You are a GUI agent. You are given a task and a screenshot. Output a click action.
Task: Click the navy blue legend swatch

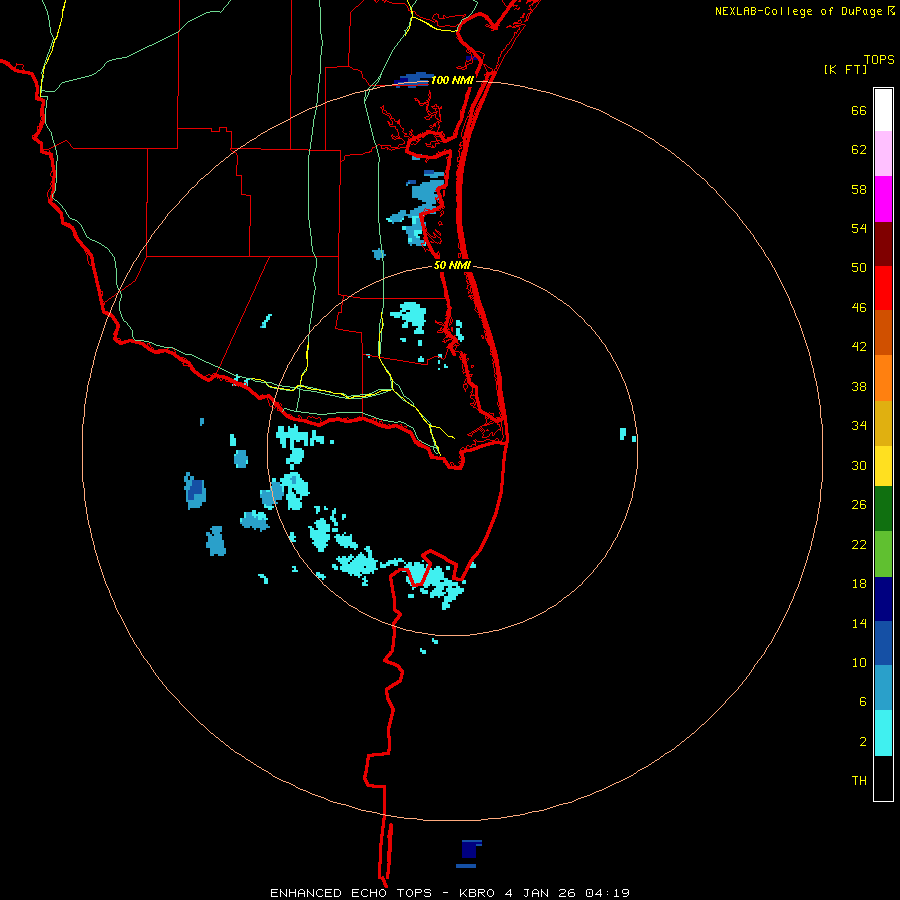pos(883,599)
